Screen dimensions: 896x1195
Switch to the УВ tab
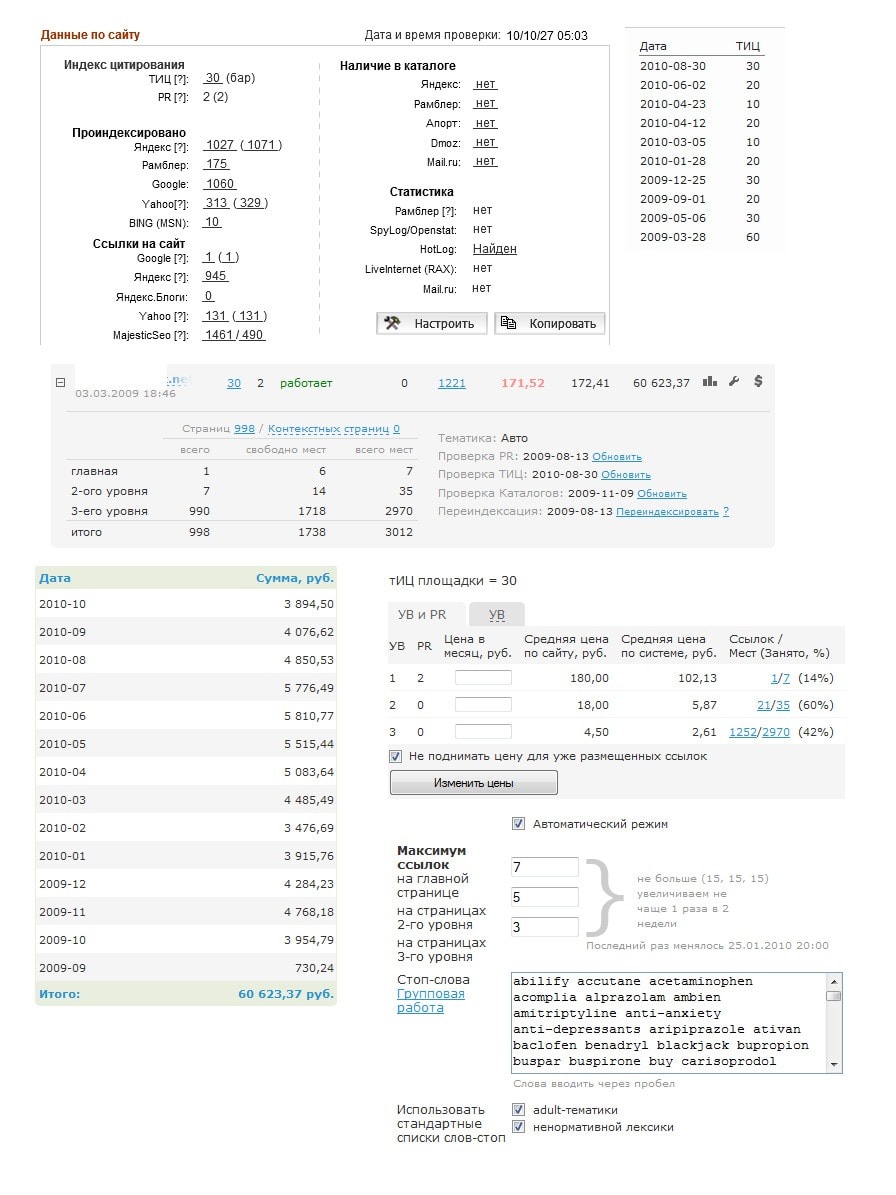point(495,614)
